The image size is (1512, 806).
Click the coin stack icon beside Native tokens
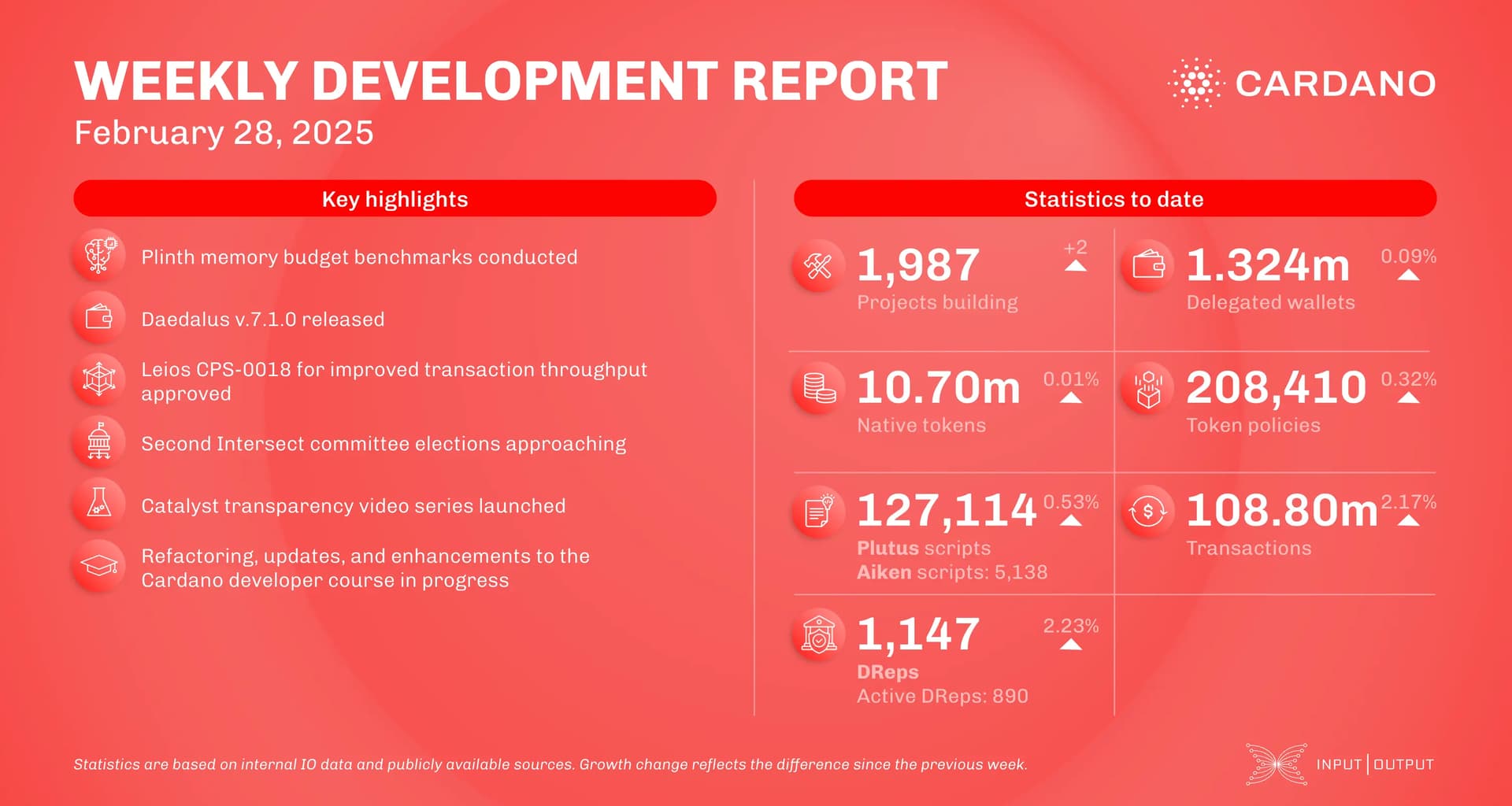pyautogui.click(x=818, y=389)
